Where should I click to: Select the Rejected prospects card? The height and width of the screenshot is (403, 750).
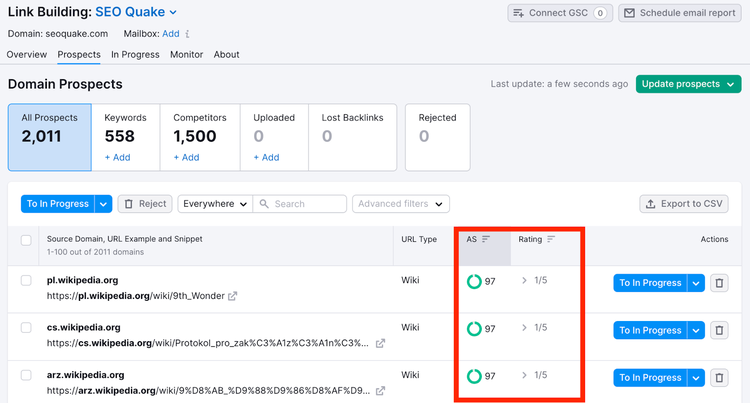pyautogui.click(x=438, y=137)
